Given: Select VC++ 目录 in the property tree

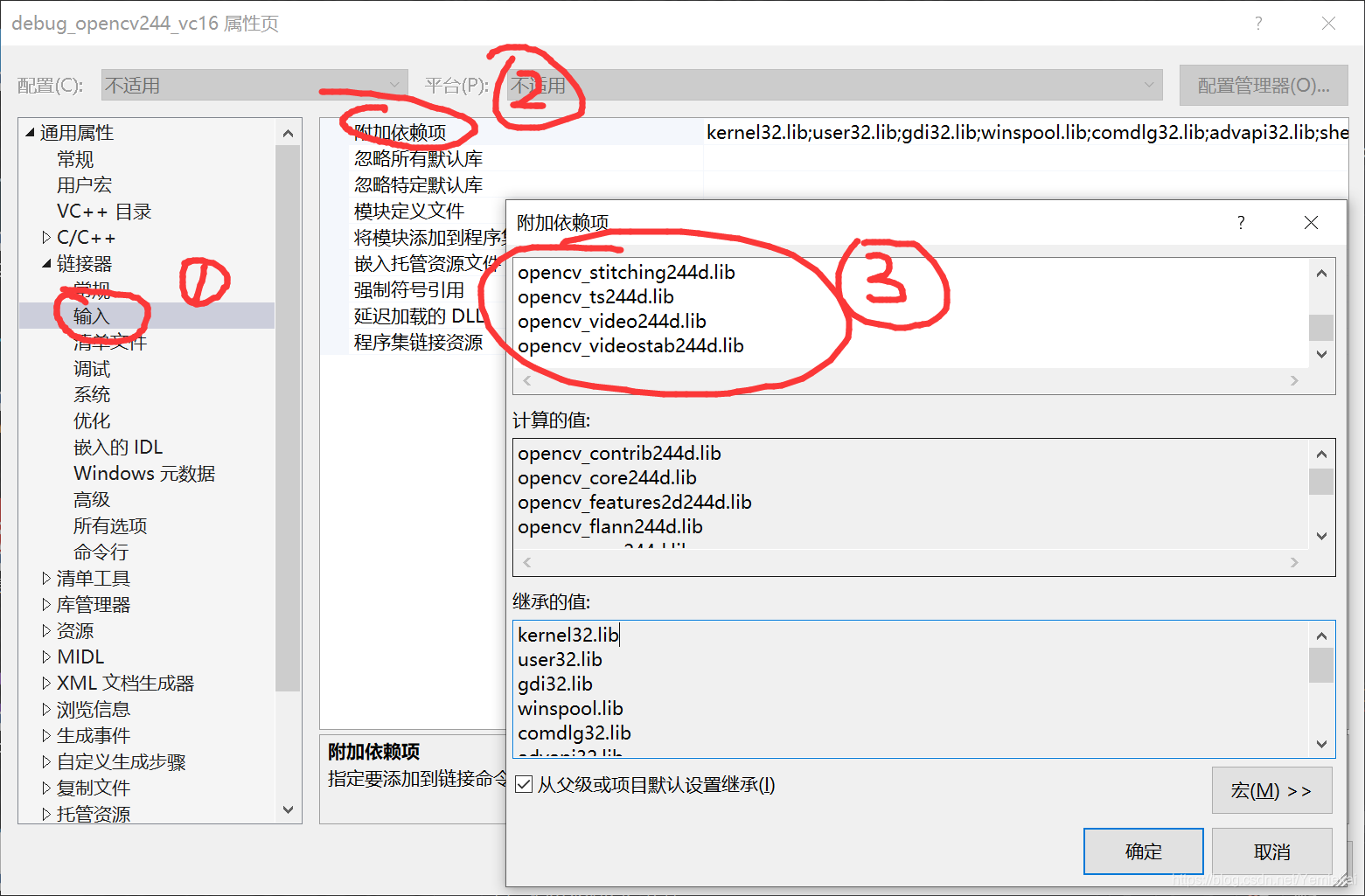Looking at the screenshot, I should [x=104, y=211].
